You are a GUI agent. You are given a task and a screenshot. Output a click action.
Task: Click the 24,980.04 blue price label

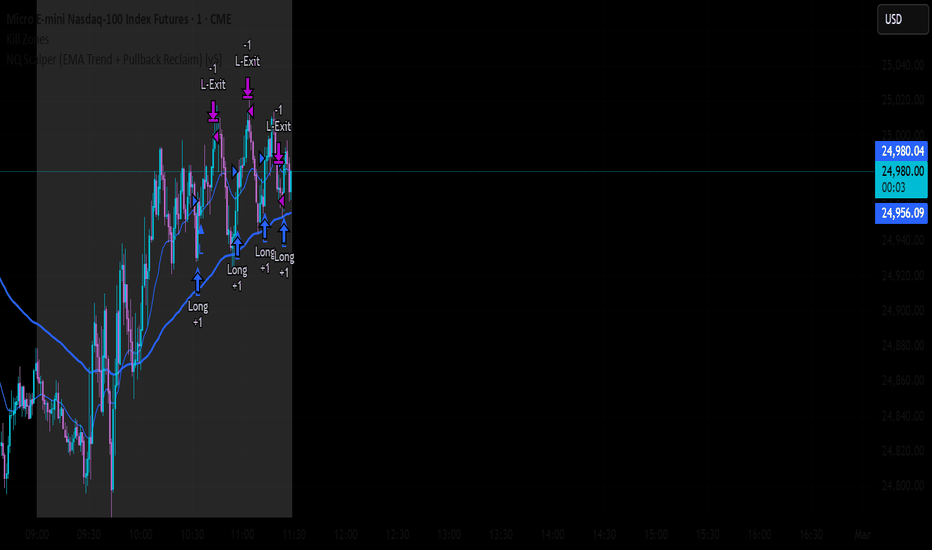(902, 151)
